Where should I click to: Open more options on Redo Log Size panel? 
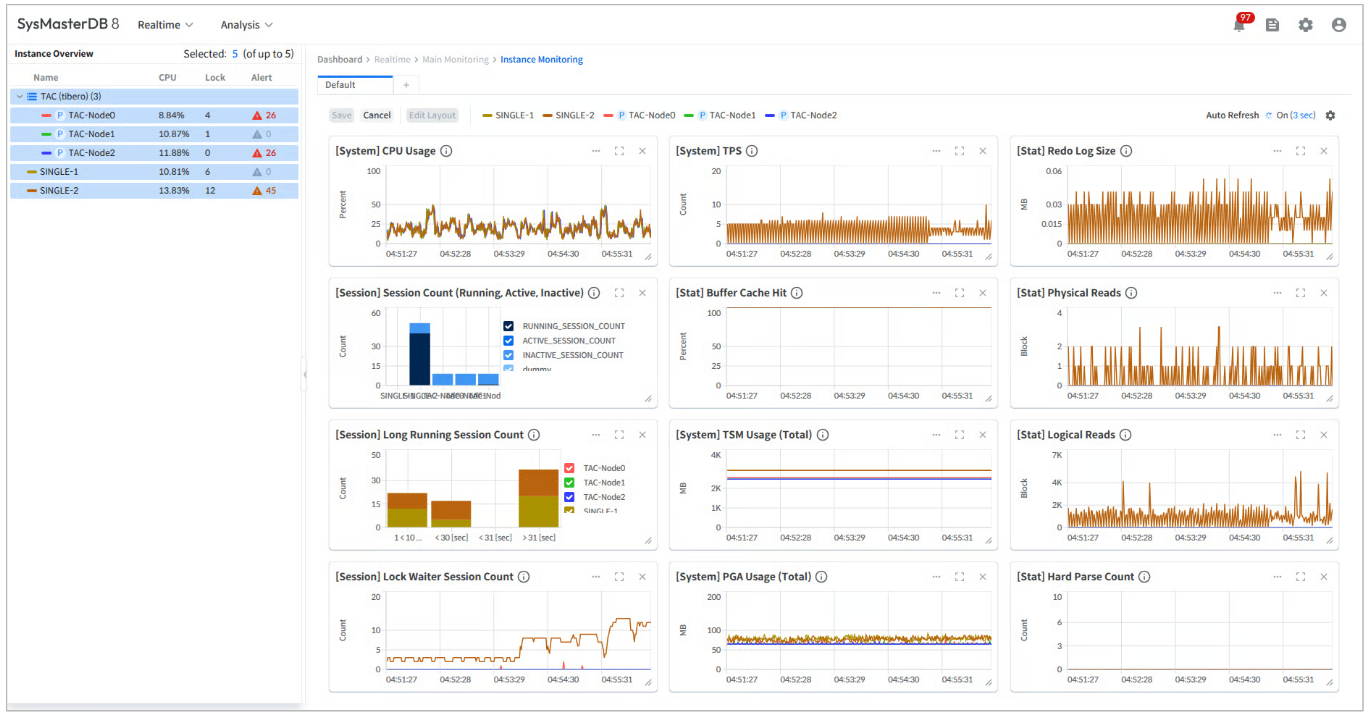coord(1277,151)
